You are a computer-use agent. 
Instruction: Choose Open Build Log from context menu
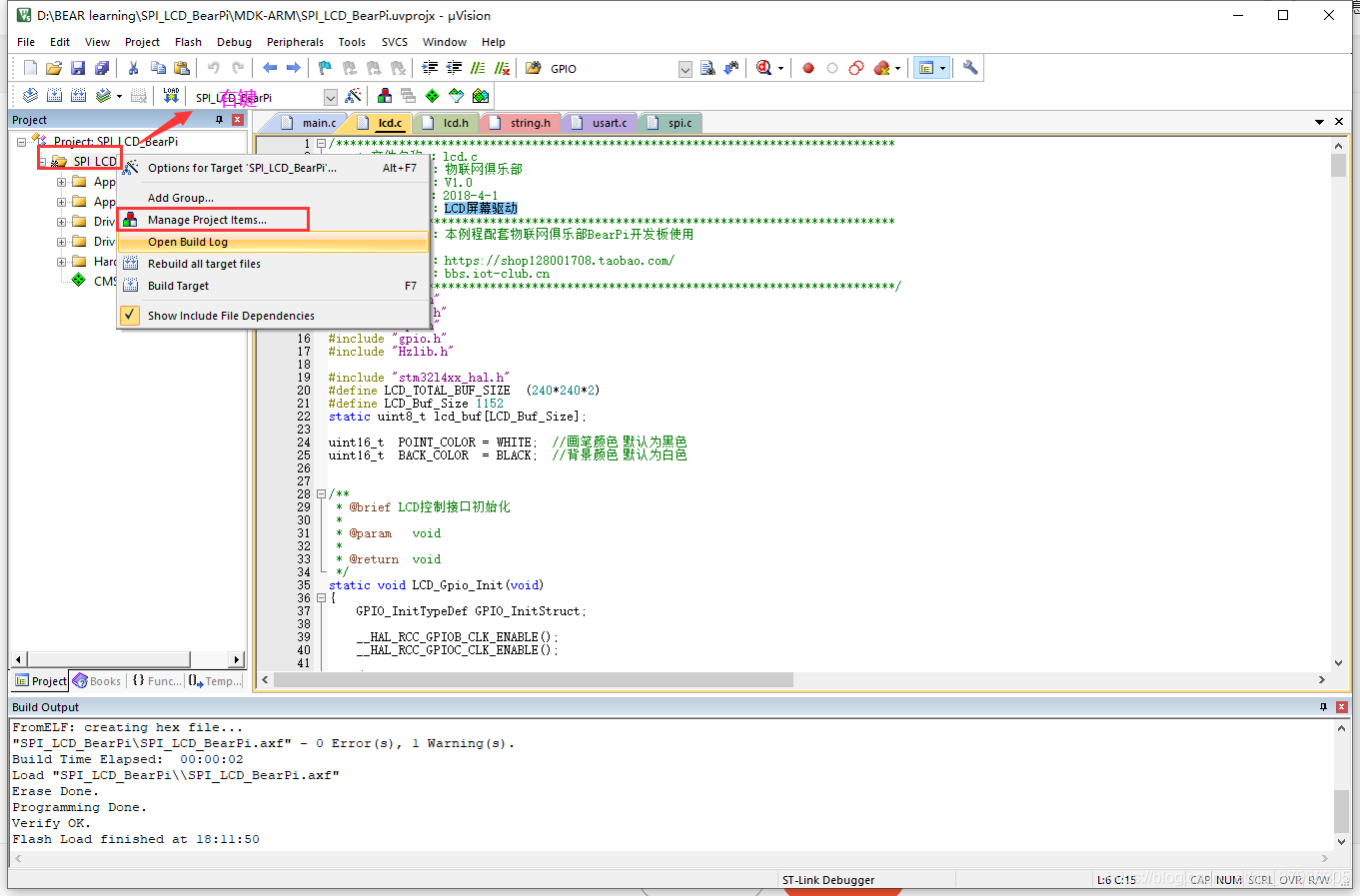pos(273,242)
